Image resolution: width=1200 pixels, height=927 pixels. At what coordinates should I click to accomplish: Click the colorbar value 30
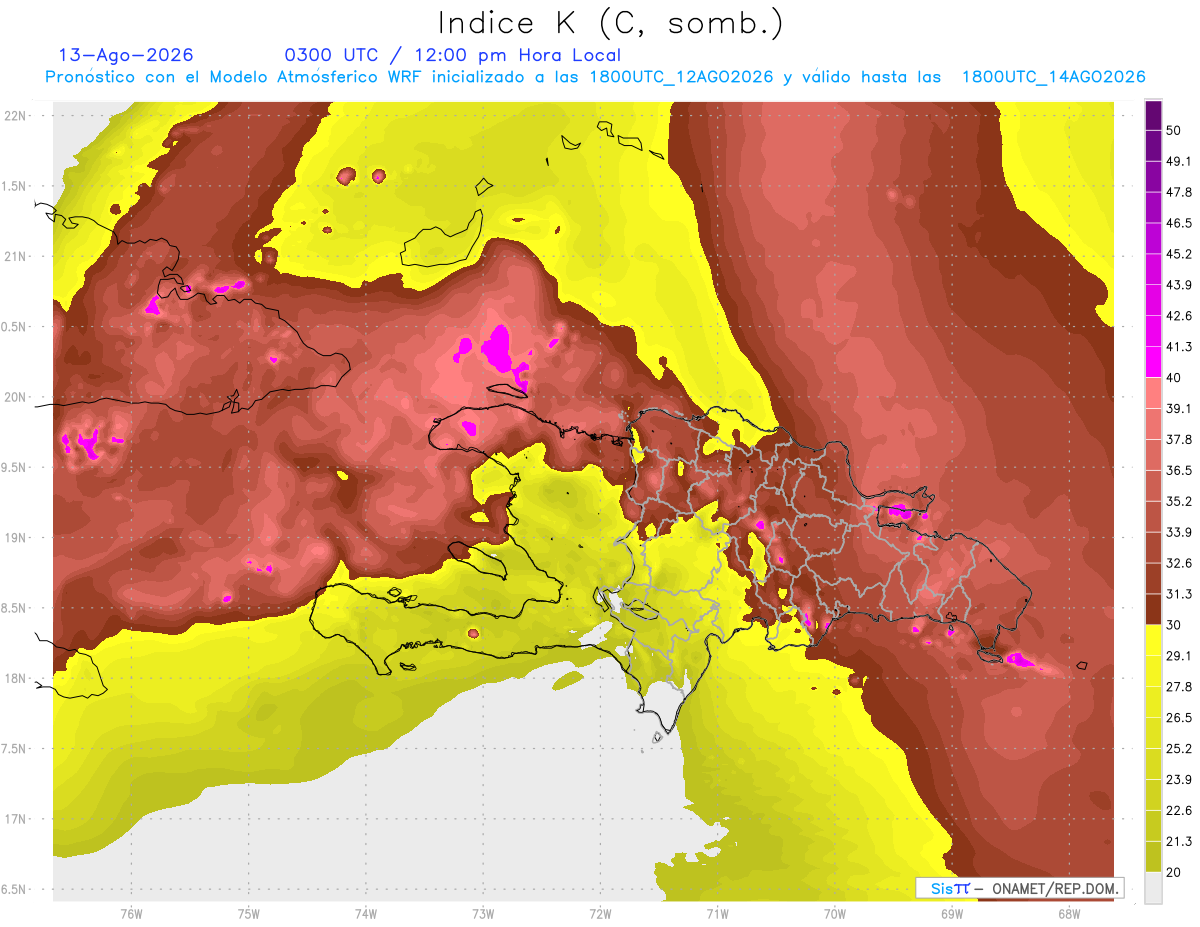click(x=1174, y=625)
